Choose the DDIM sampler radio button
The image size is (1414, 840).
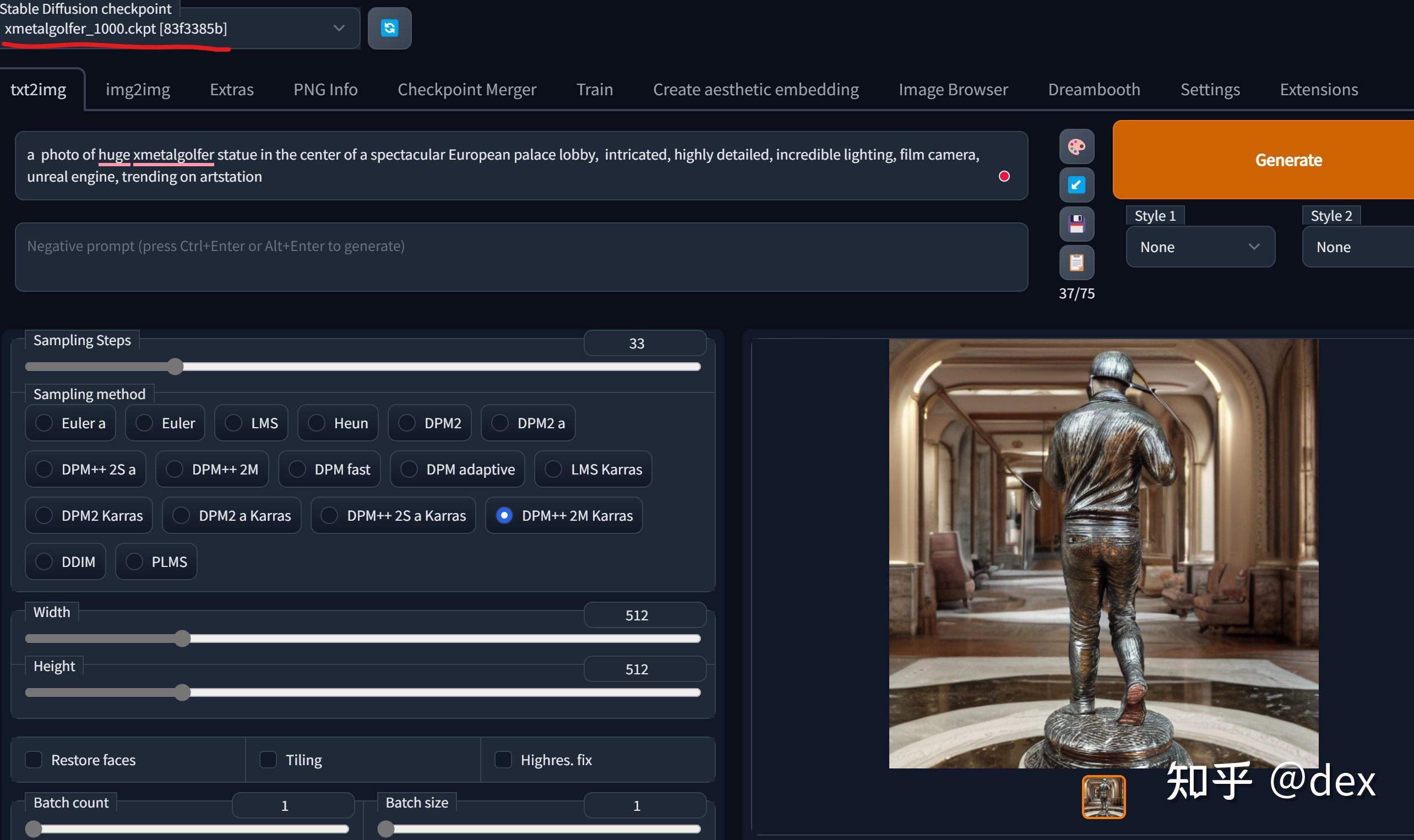(44, 561)
